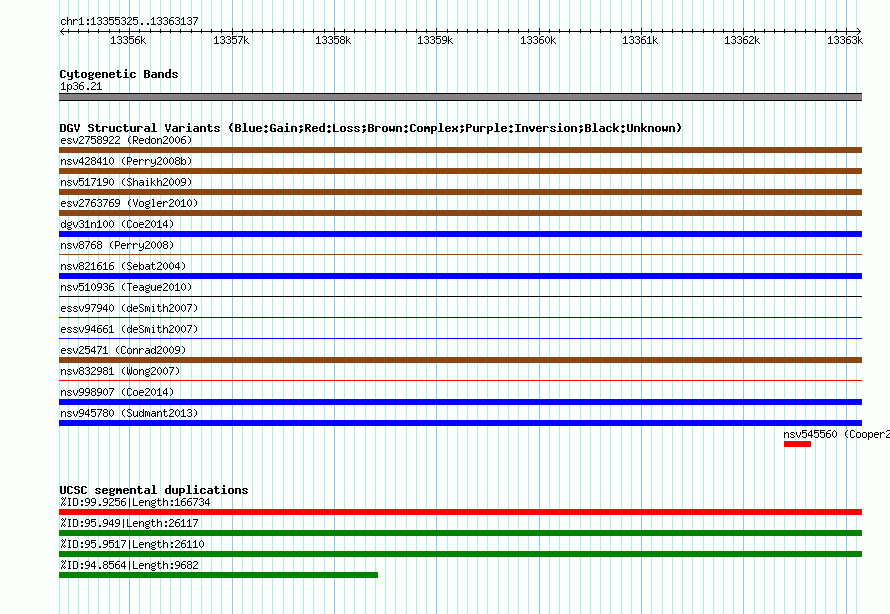
Task: Click the 13358k ruler tick label
Action: click(333, 40)
